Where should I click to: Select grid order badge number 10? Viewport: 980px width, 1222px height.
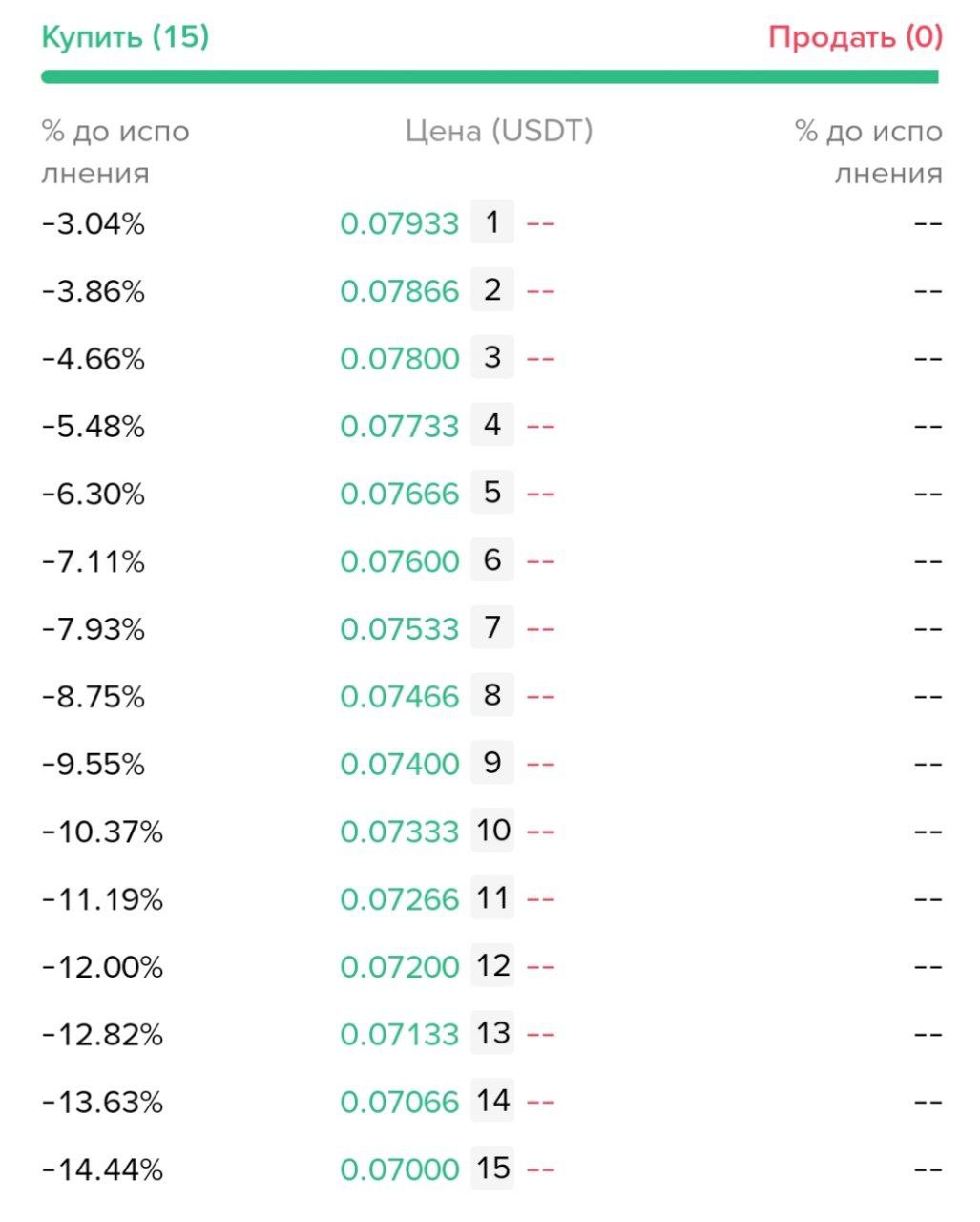(492, 831)
